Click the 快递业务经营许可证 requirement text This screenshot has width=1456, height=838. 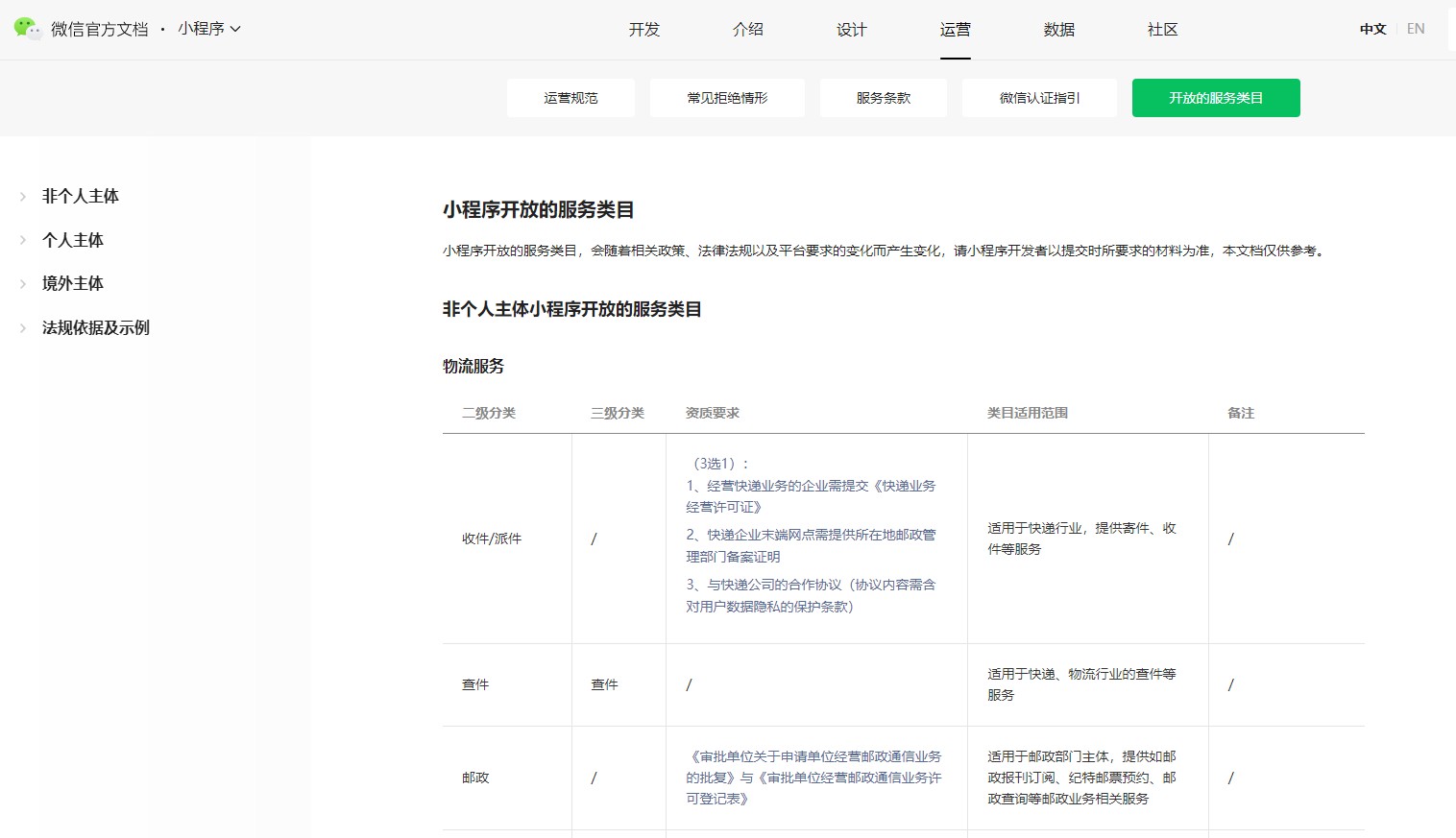(x=811, y=496)
